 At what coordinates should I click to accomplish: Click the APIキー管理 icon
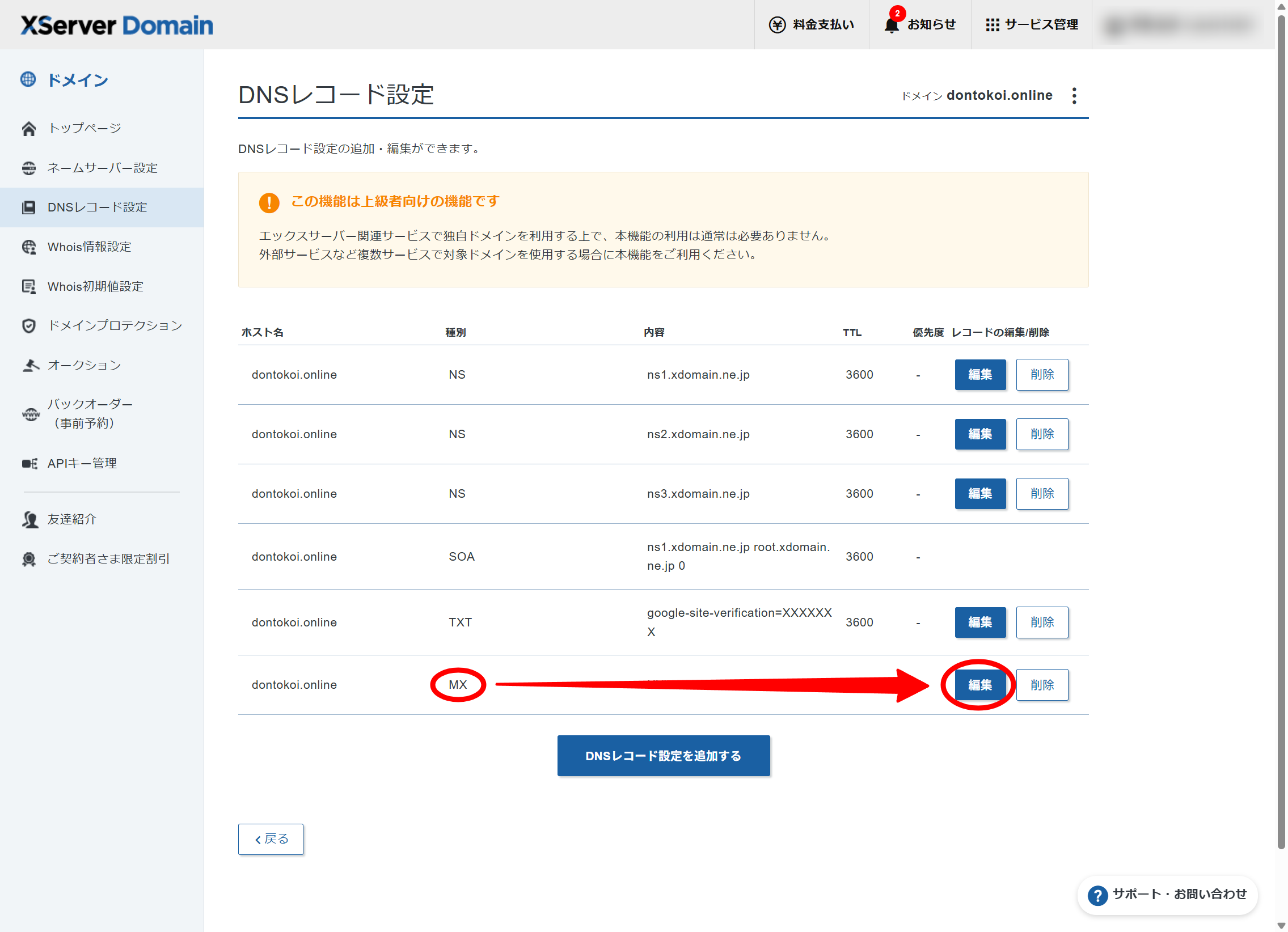click(30, 464)
